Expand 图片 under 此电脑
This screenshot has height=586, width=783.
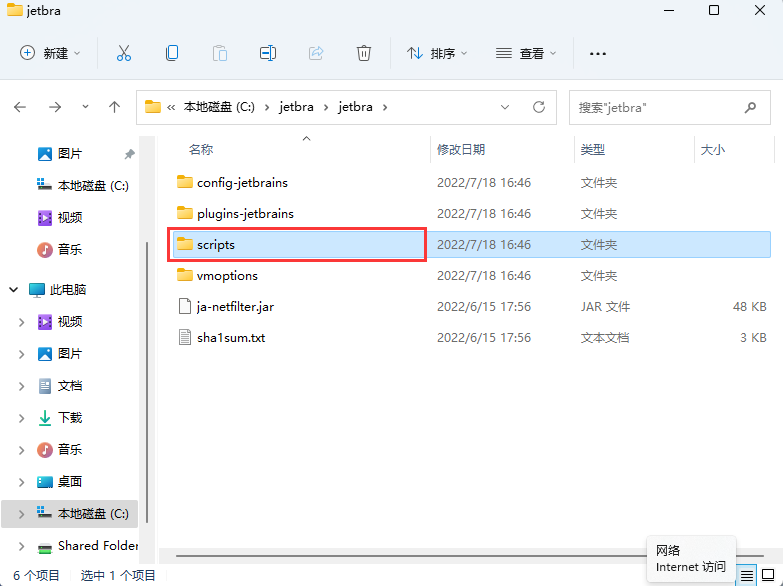[x=21, y=354]
